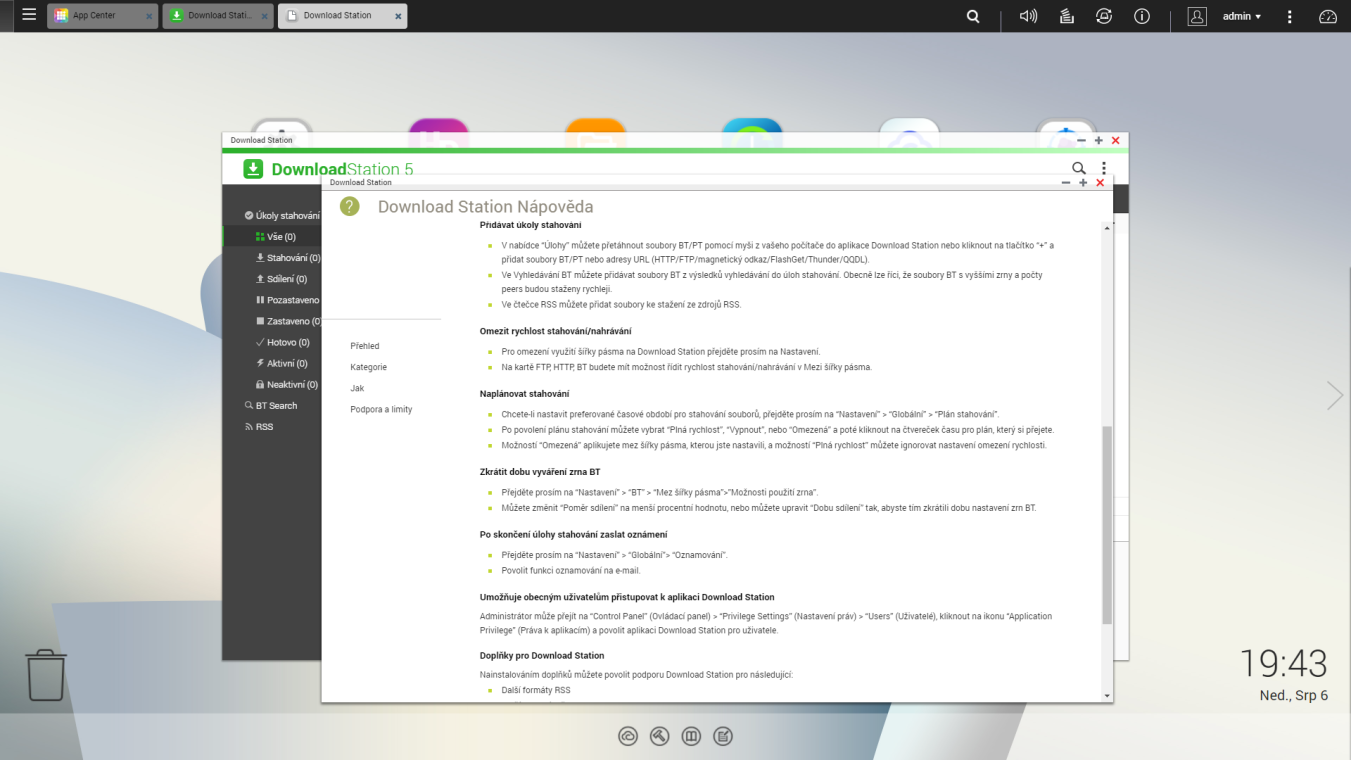Click the tools icon in the bottom dock
This screenshot has width=1351, height=760.
click(659, 736)
